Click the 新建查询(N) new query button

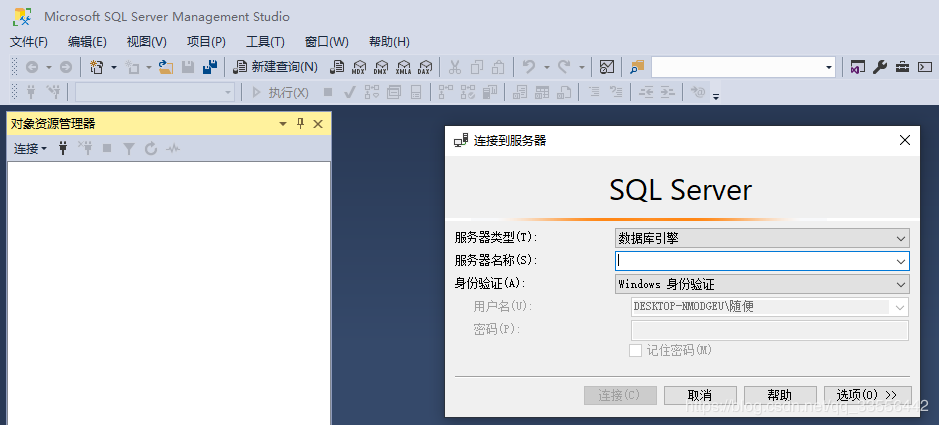[275, 67]
